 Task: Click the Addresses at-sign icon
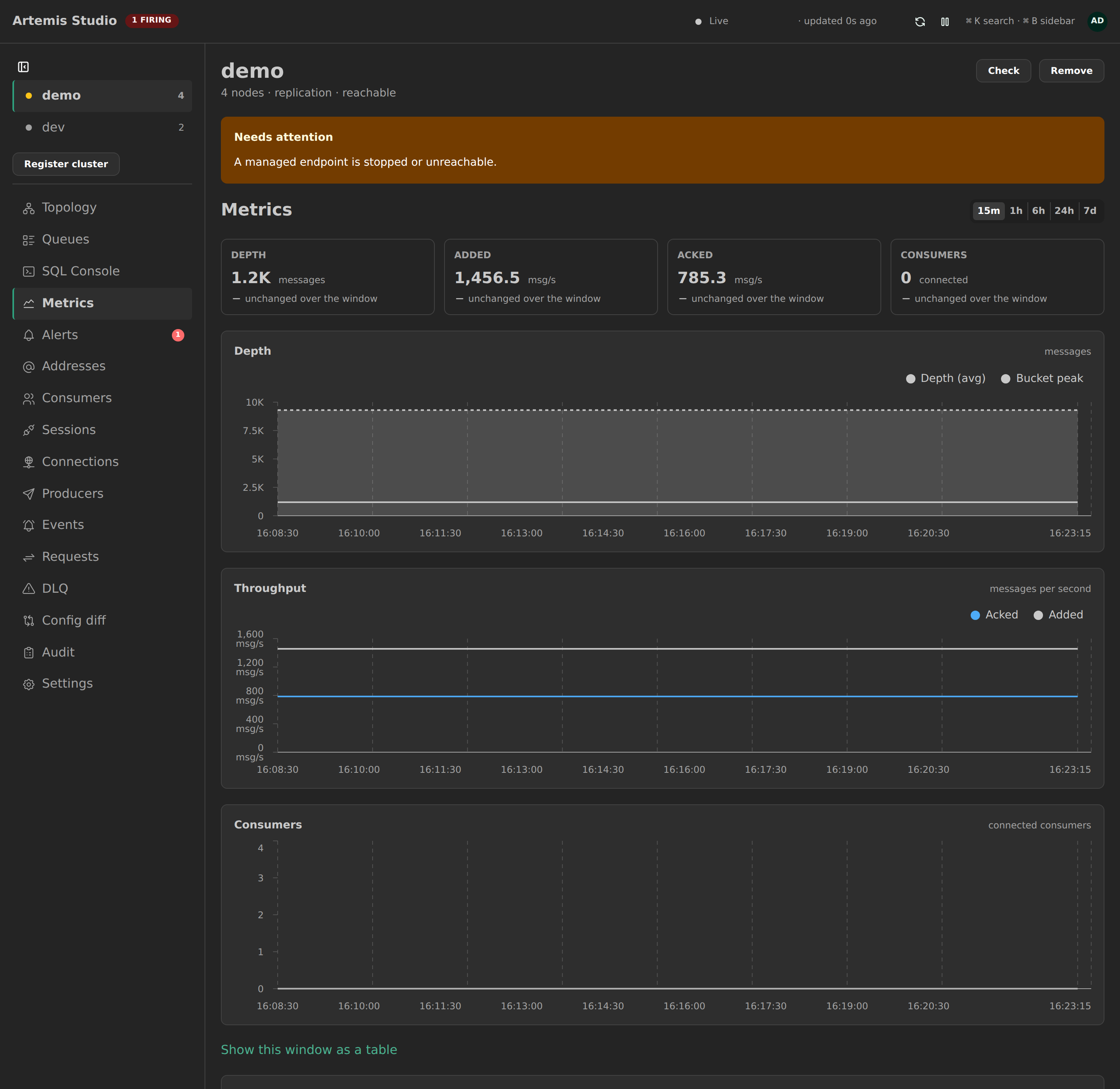click(29, 367)
